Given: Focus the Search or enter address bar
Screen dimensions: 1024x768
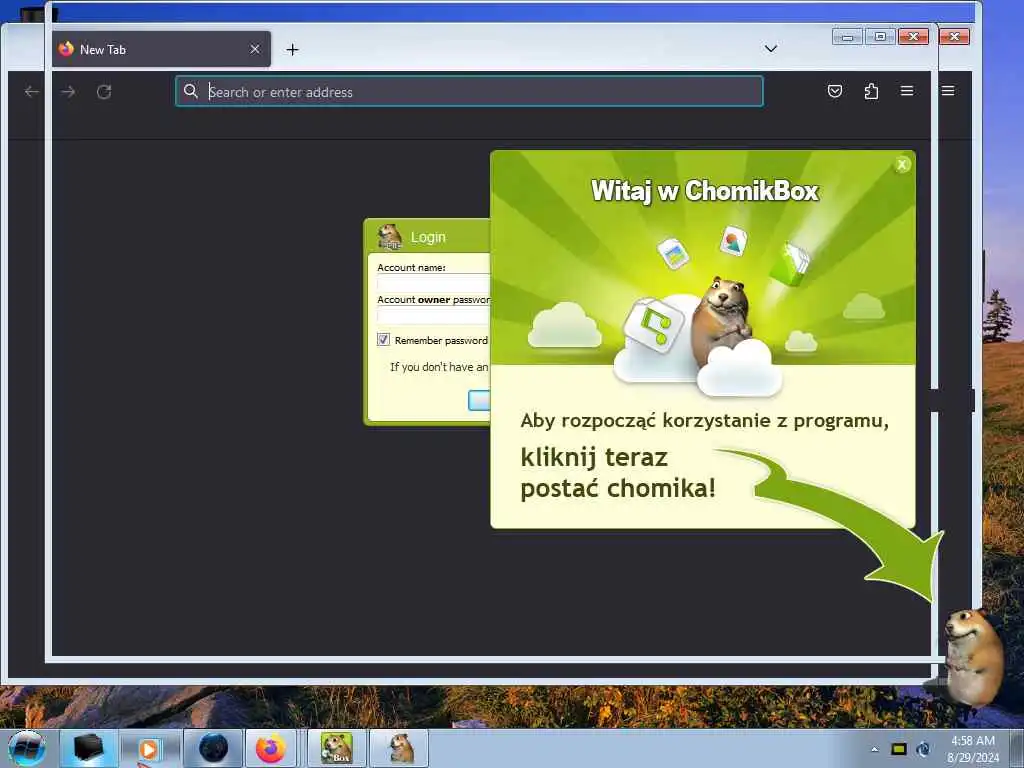Looking at the screenshot, I should (469, 91).
